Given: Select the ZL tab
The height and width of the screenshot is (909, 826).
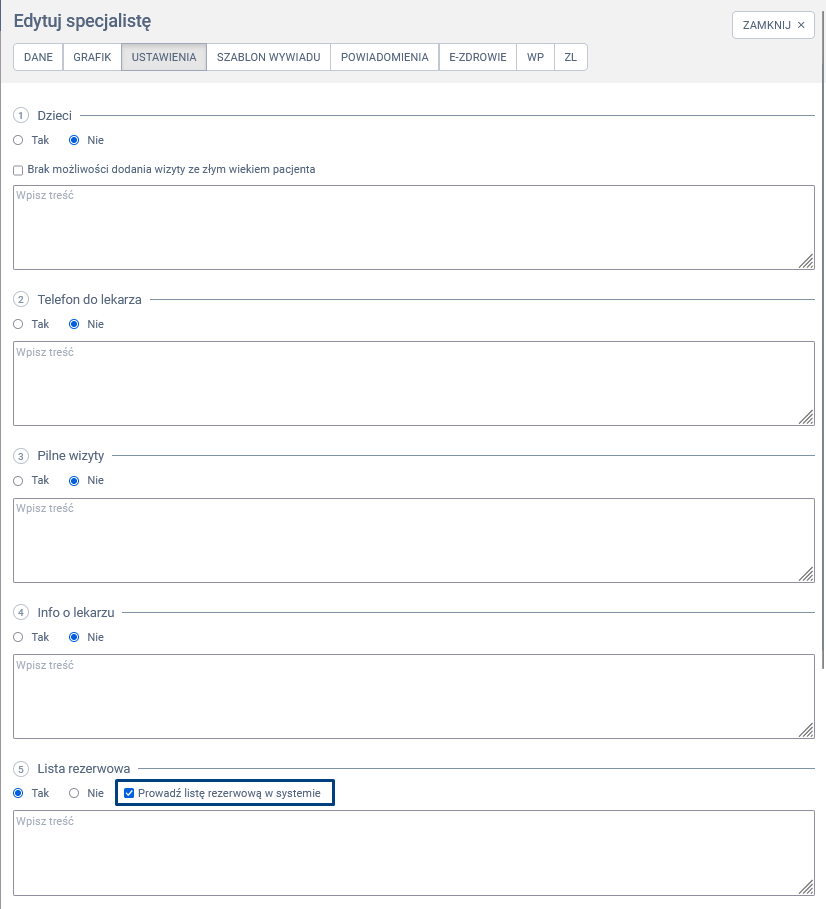Looking at the screenshot, I should [x=570, y=57].
